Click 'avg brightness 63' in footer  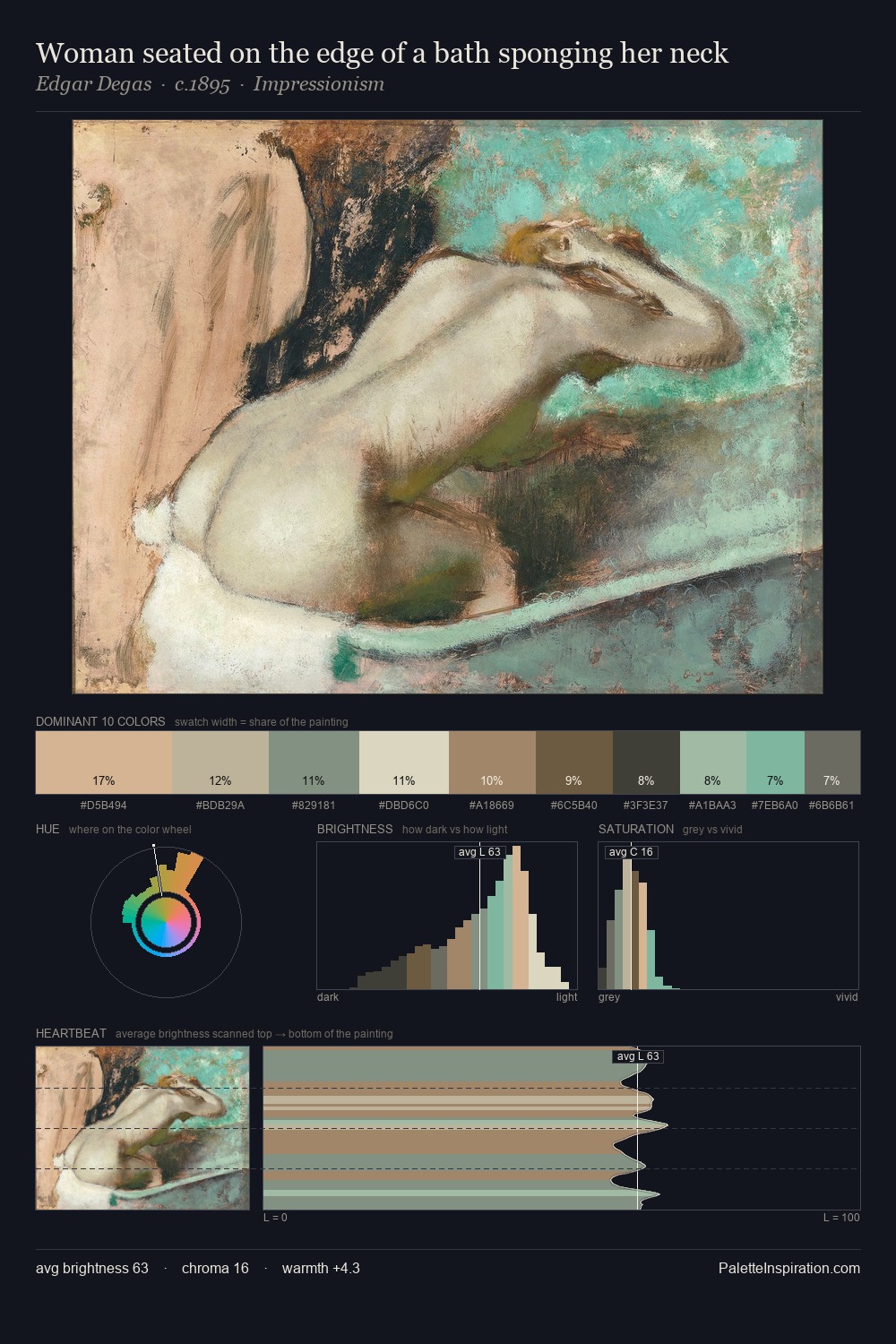click(x=92, y=1268)
